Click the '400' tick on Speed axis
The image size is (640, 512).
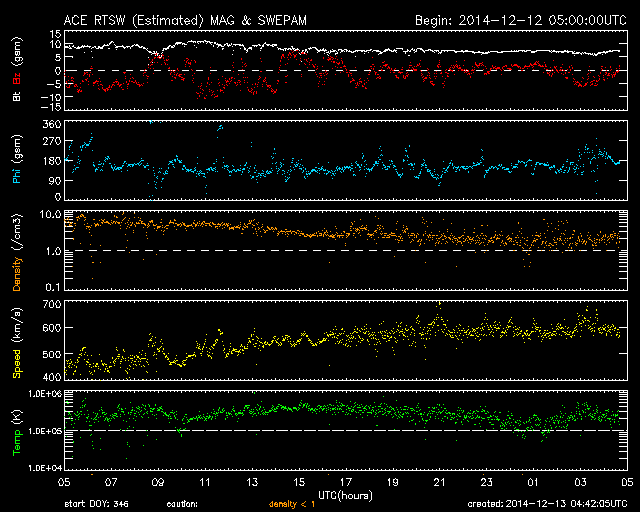tap(52, 376)
